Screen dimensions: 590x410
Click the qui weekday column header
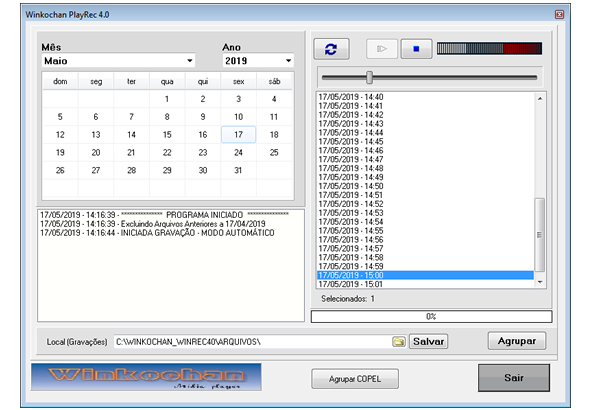(203, 81)
